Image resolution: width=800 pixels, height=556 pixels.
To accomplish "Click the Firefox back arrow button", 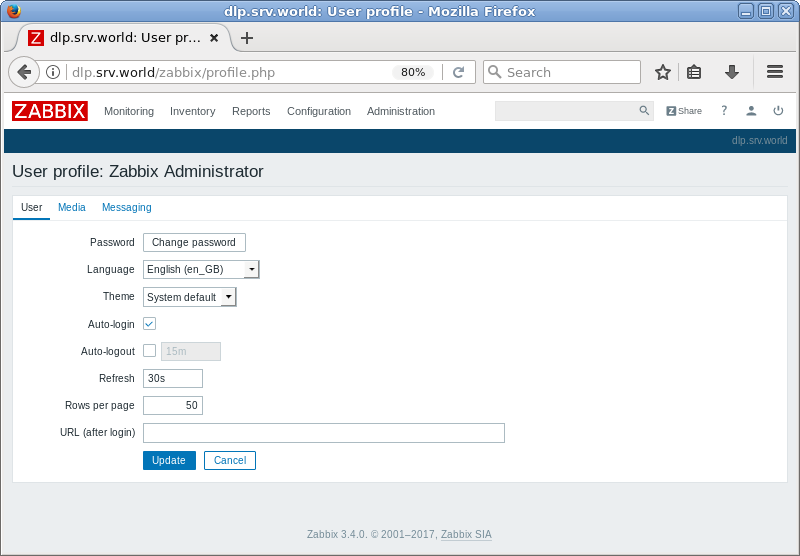I will coord(23,72).
